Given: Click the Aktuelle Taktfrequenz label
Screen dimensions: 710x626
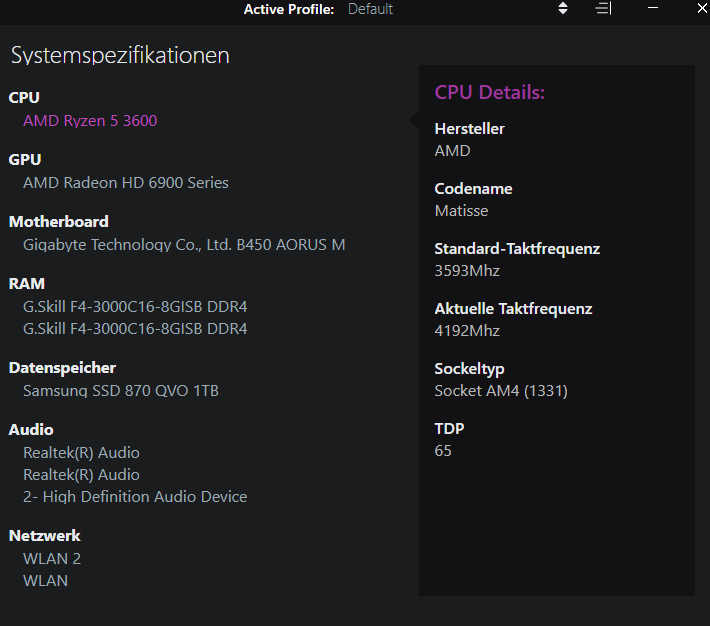Looking at the screenshot, I should coord(513,308).
